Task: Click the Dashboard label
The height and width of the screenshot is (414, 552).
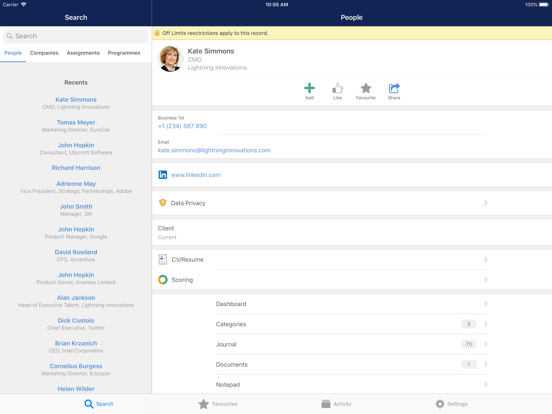Action: (231, 304)
